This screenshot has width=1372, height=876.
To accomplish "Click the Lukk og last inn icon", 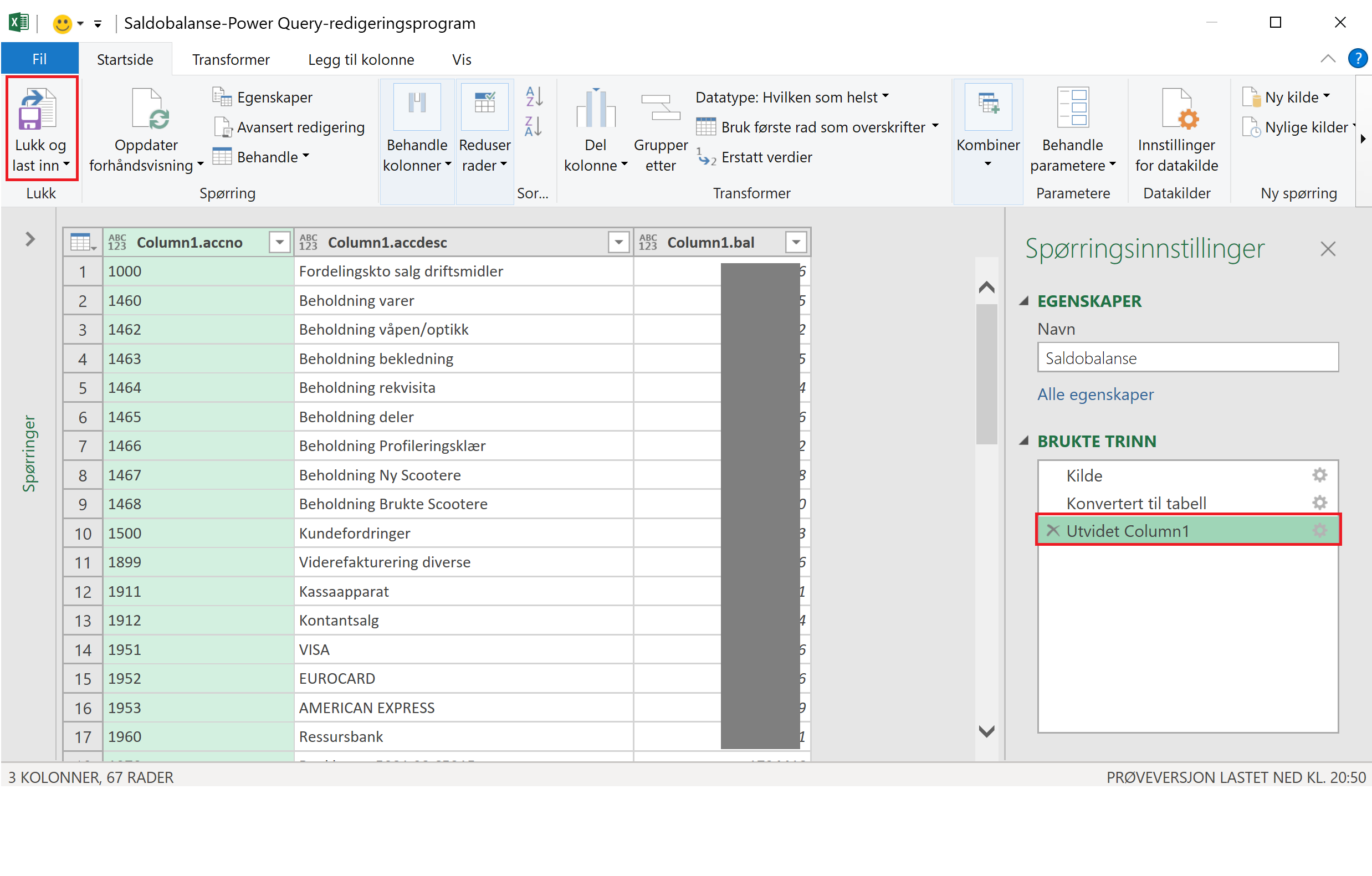I will point(38,109).
